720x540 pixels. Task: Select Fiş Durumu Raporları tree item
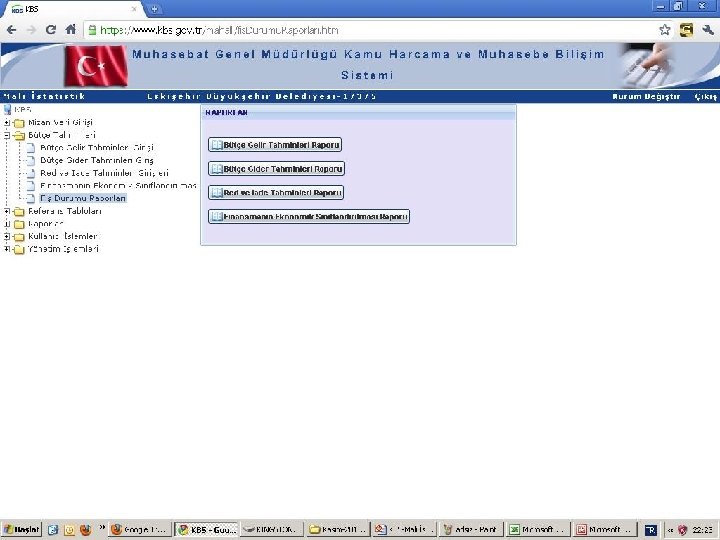(83, 198)
